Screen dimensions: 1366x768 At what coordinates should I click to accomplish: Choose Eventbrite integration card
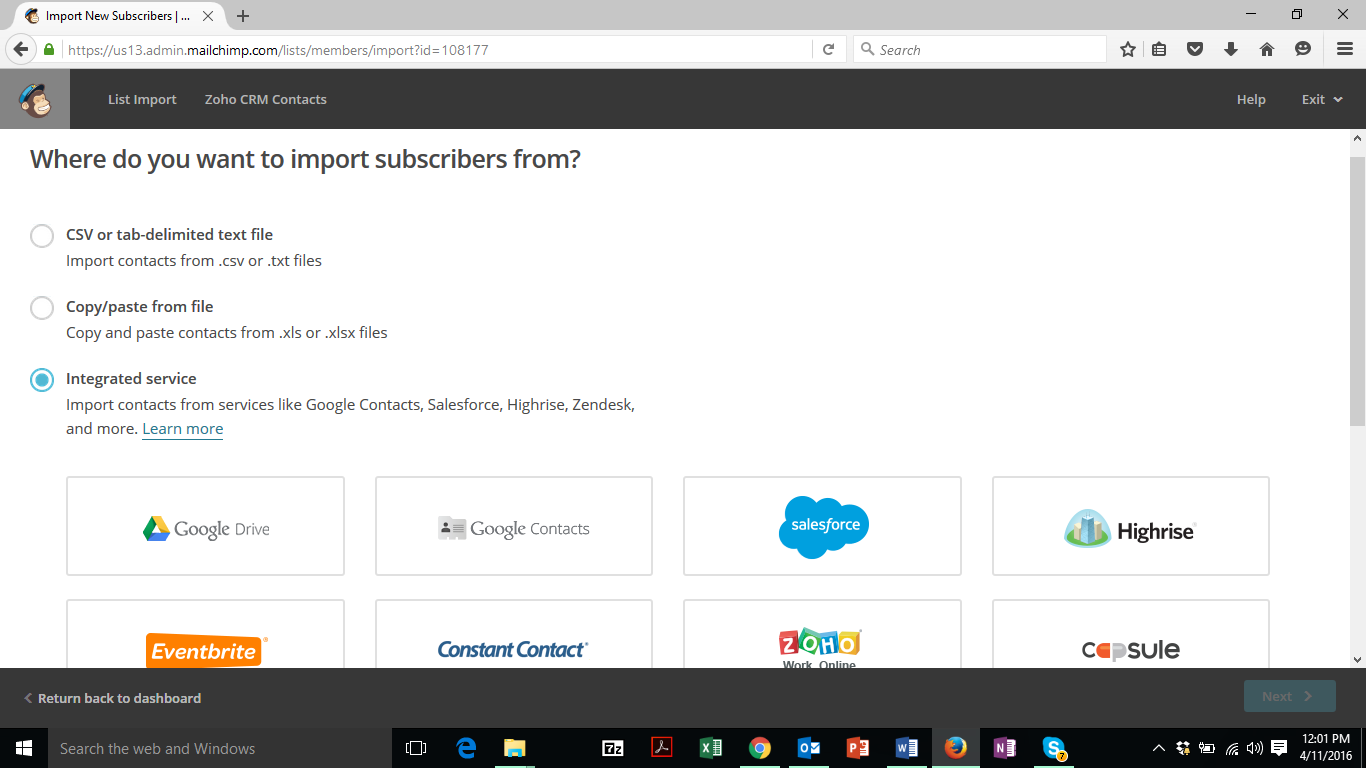pyautogui.click(x=205, y=634)
